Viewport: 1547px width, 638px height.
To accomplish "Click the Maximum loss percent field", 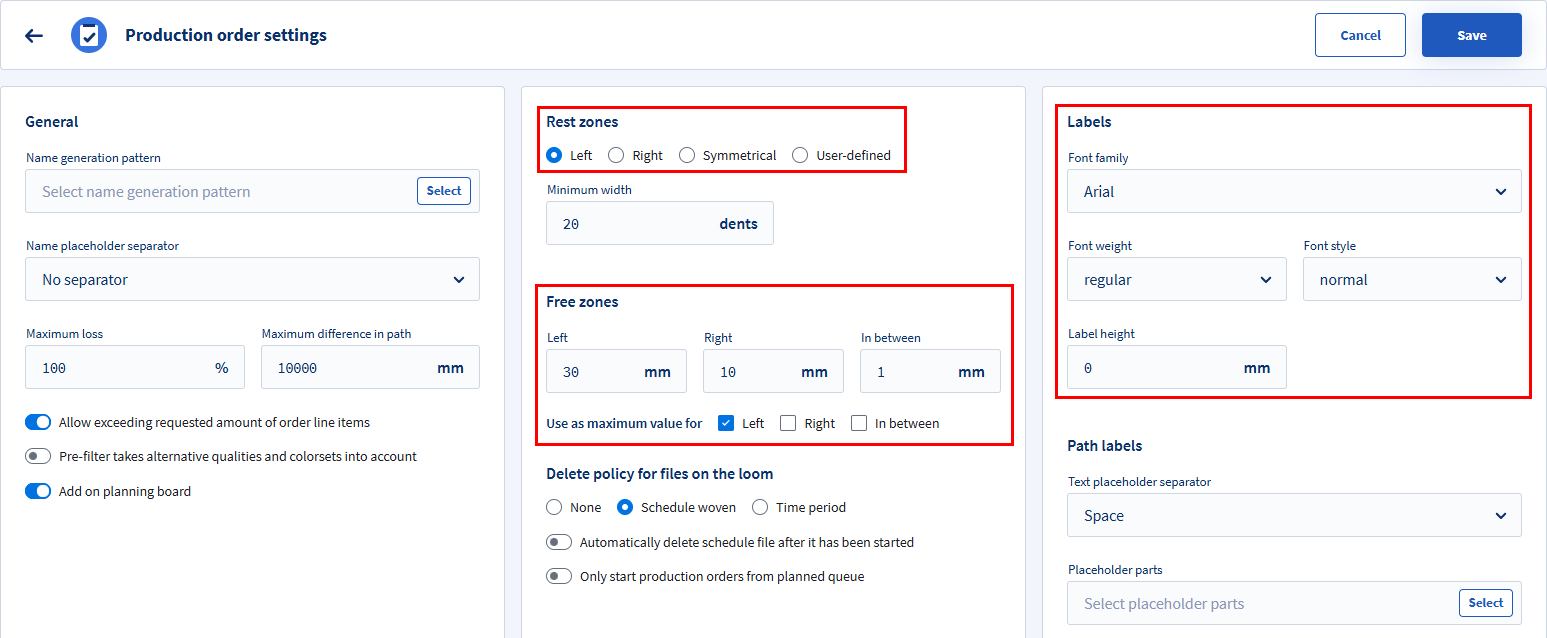I will pyautogui.click(x=135, y=367).
